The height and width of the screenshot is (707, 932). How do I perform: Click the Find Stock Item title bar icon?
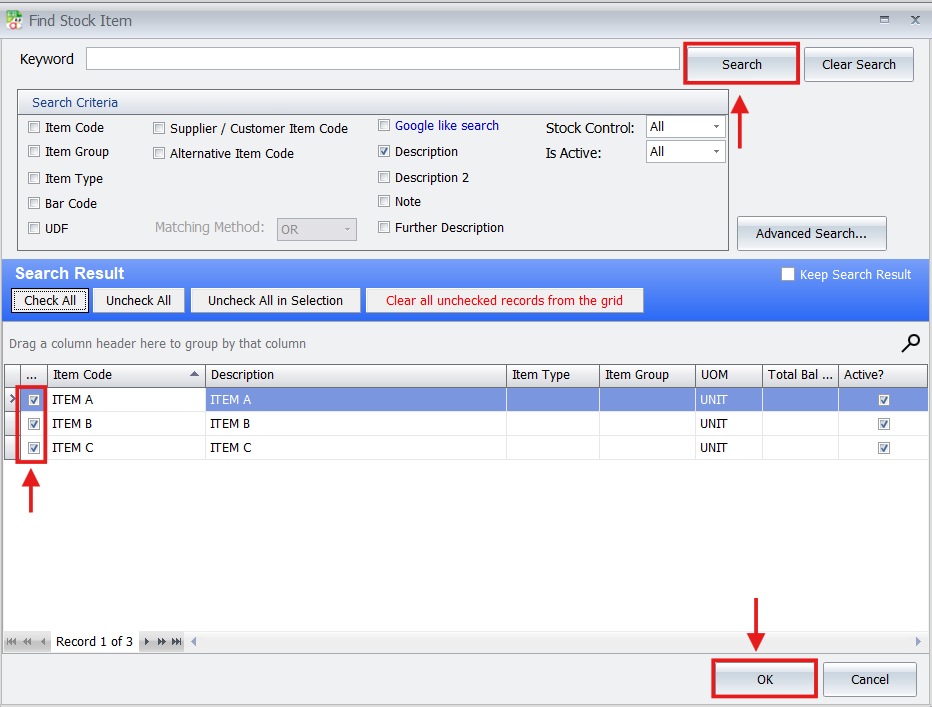click(14, 19)
